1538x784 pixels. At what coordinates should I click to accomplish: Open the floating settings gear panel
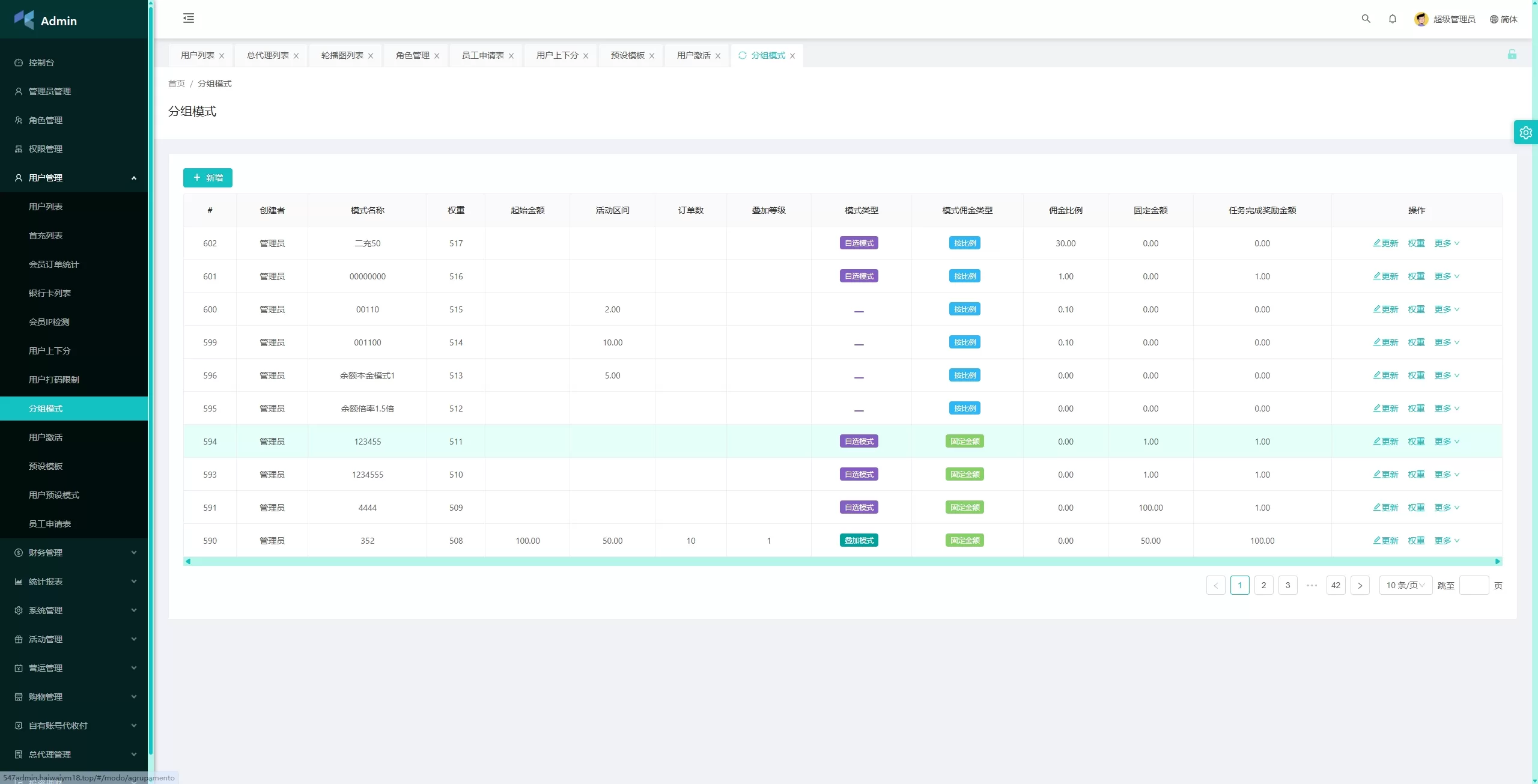(1525, 133)
